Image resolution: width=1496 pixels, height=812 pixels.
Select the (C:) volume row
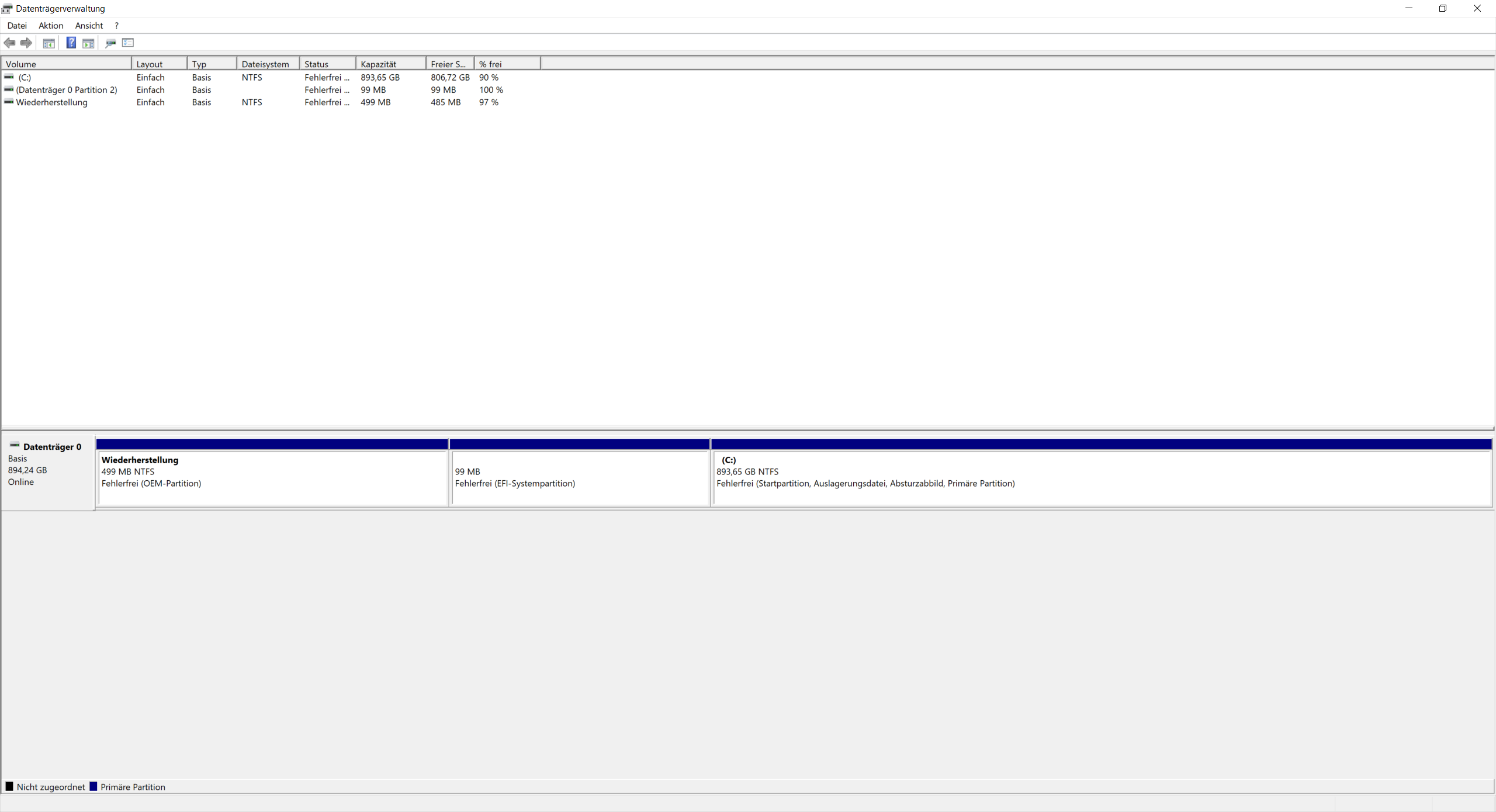coord(25,77)
